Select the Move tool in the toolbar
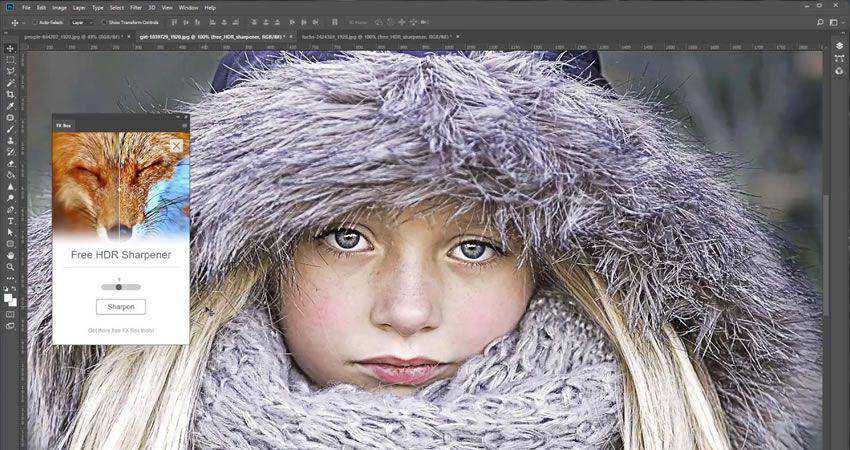 (10, 48)
